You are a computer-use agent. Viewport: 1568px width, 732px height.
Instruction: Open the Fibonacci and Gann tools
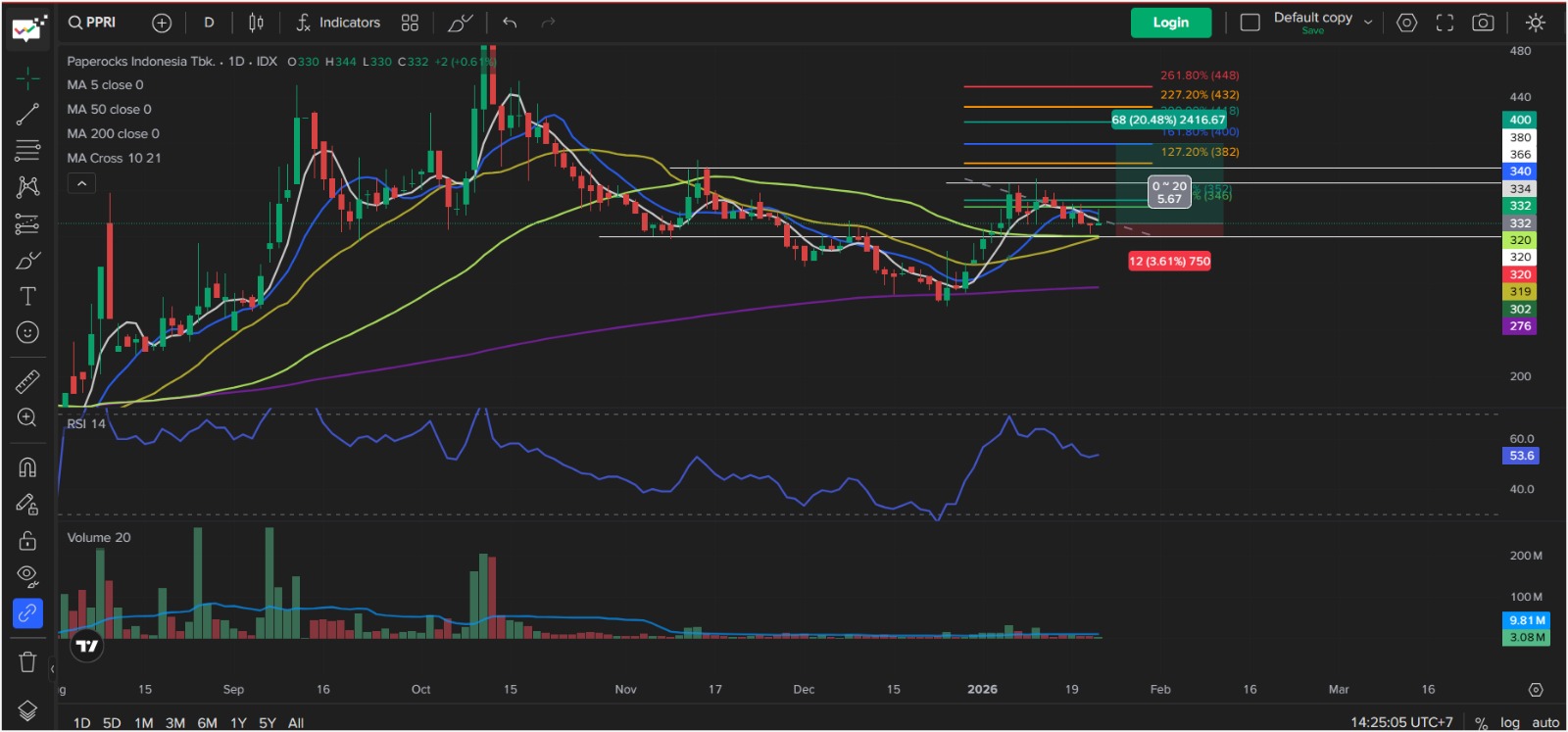(x=27, y=150)
